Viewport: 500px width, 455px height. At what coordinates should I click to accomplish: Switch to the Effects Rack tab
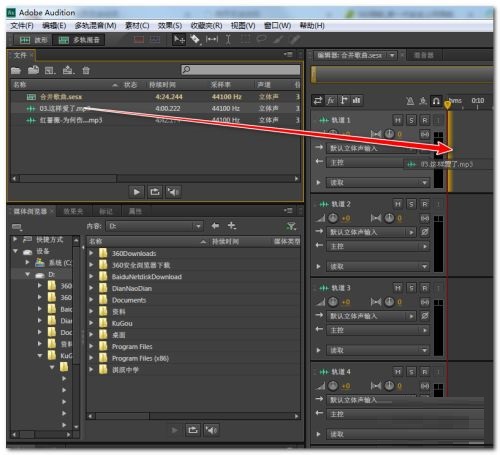(x=73, y=211)
